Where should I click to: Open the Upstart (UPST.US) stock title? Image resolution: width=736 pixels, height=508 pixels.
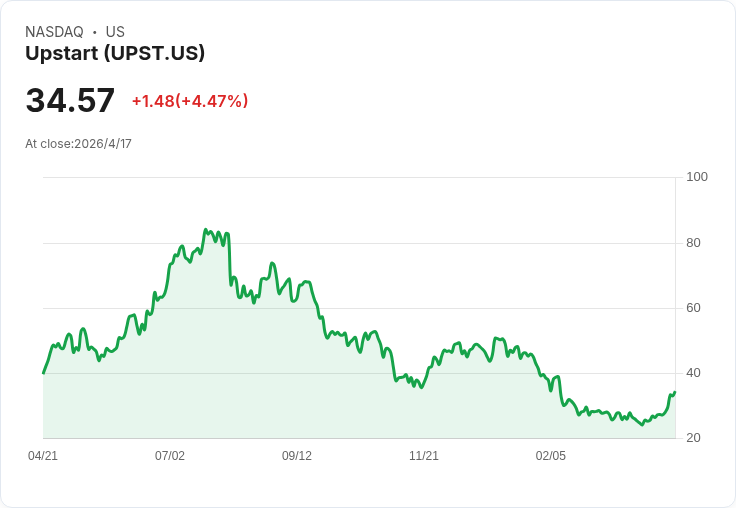[115, 53]
